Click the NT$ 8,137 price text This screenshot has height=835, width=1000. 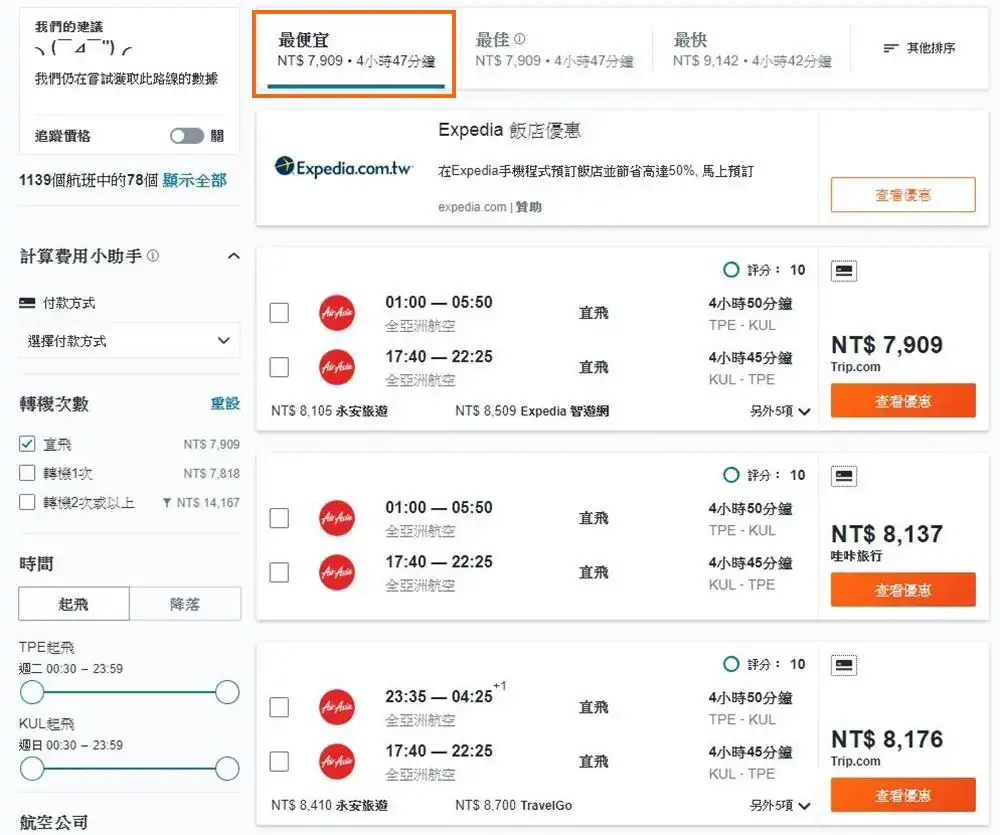coord(886,534)
